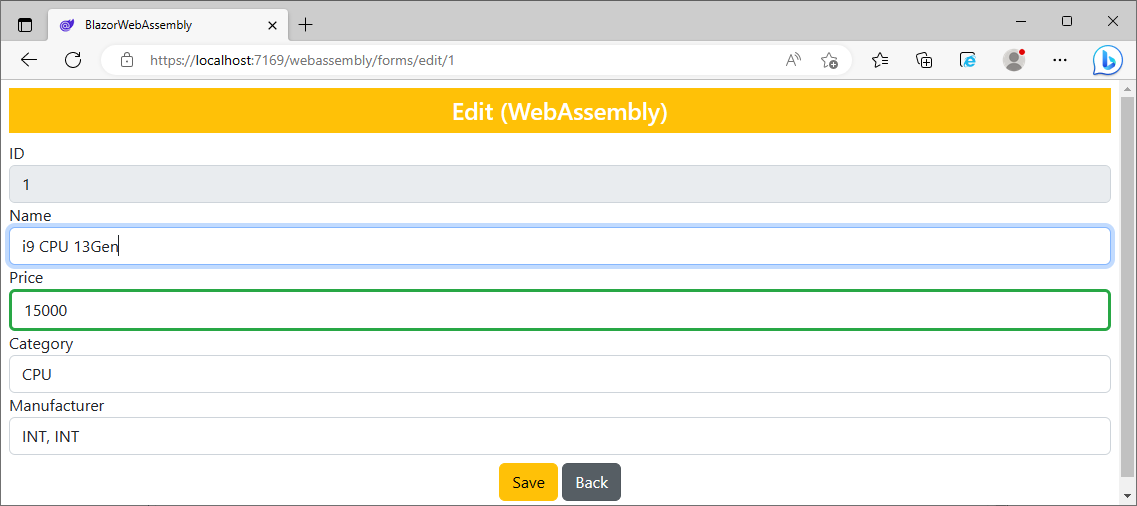Screen dimensions: 1137x506
Task: Open a new tab with plus
Action: 306,25
